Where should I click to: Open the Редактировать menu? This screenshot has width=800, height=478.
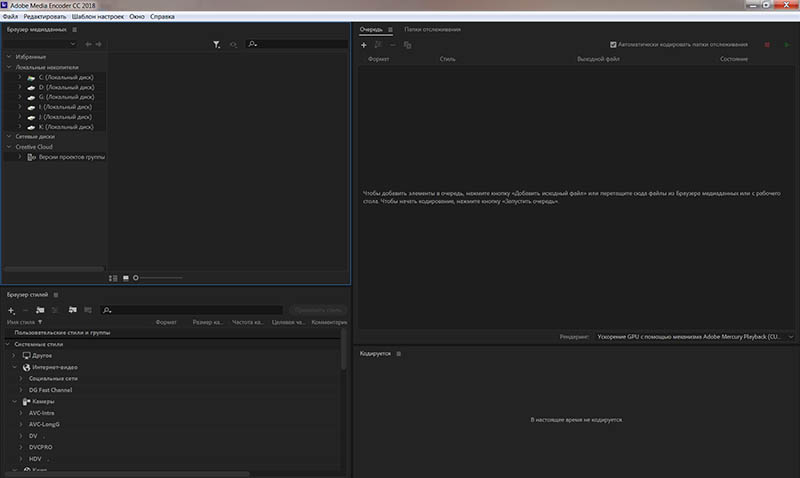pyautogui.click(x=45, y=16)
